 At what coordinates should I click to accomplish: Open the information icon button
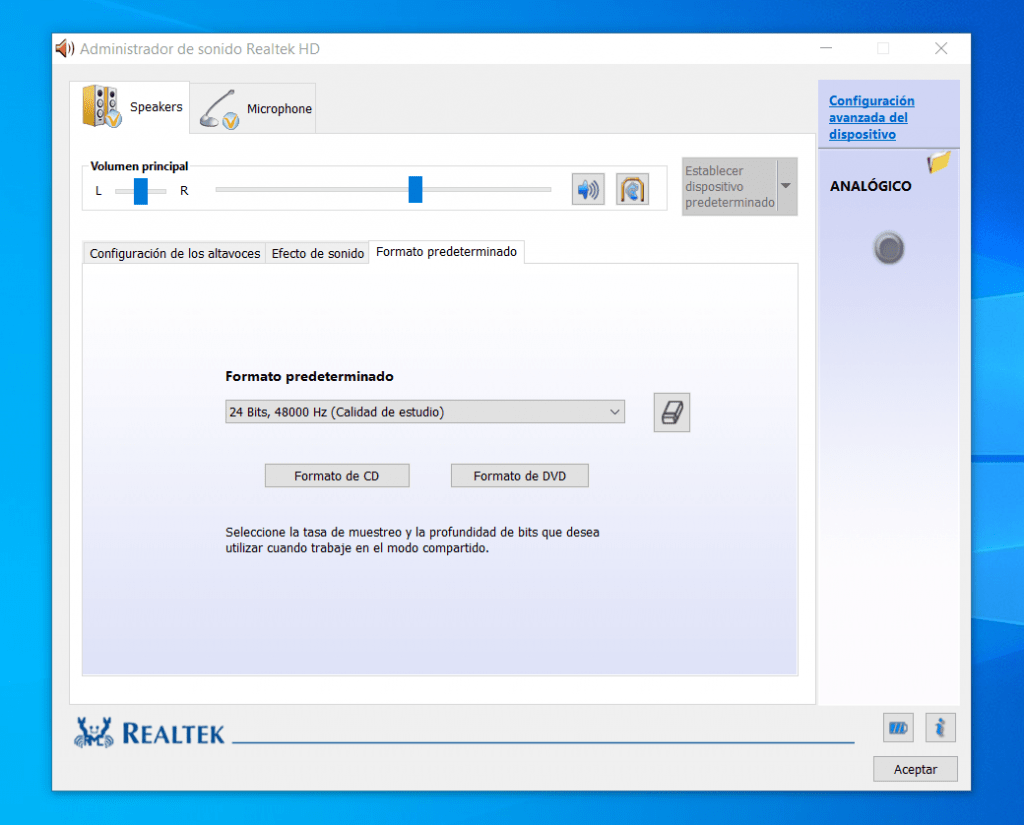pyautogui.click(x=940, y=728)
